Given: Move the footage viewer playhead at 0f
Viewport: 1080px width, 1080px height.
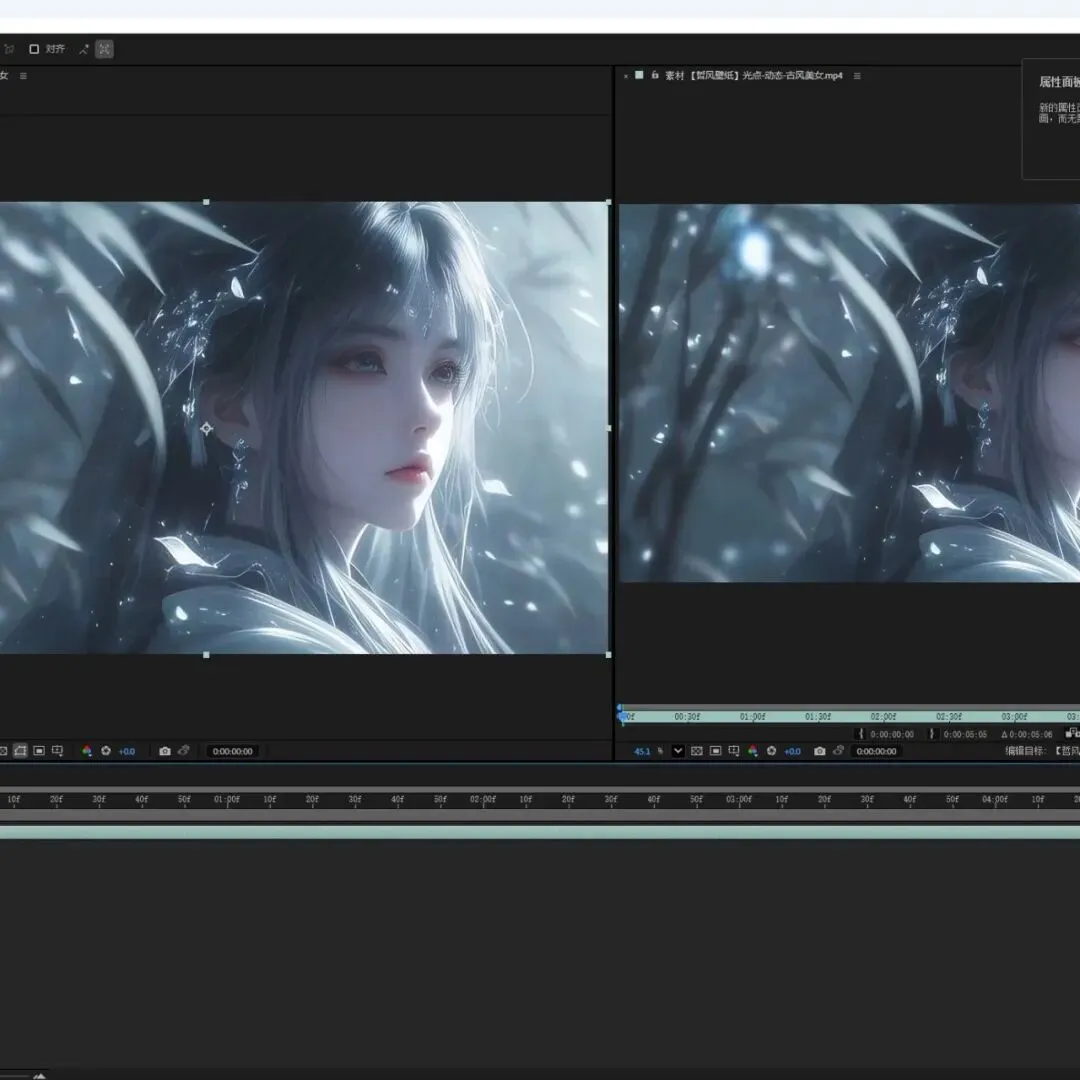Looking at the screenshot, I should click(622, 716).
